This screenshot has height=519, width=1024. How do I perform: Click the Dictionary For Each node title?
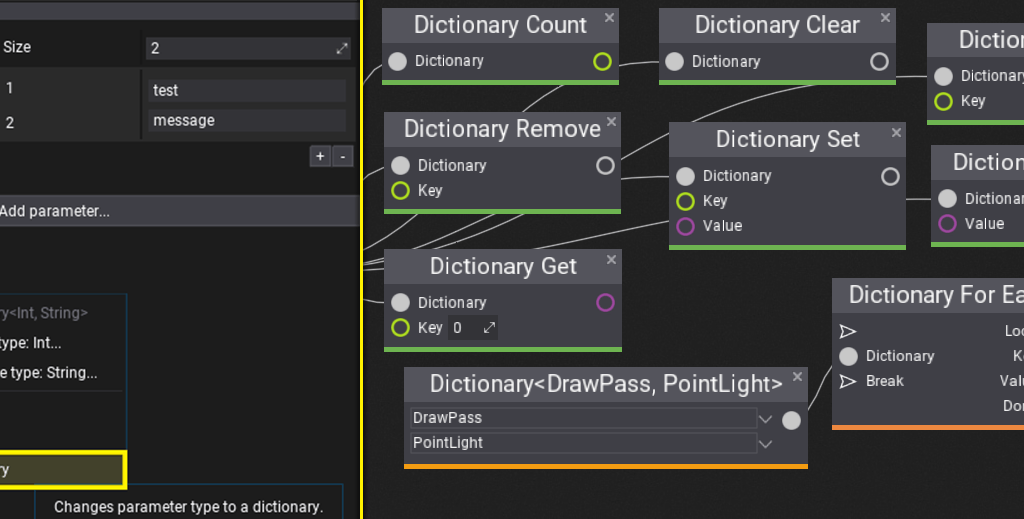(936, 295)
